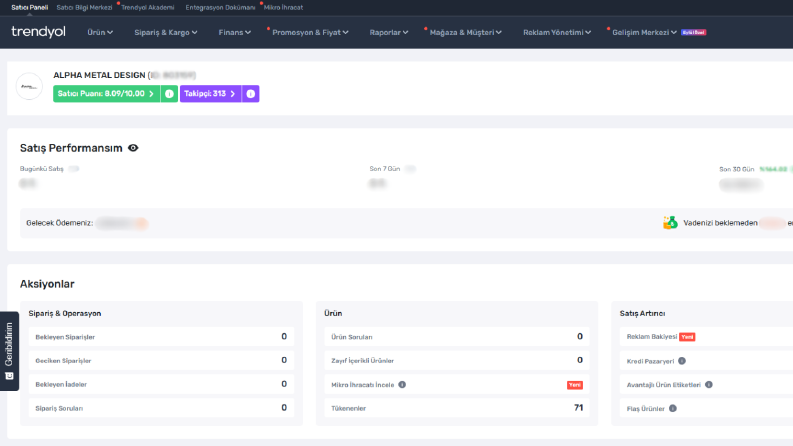Expand the Raporlar menu
793x446 pixels.
[x=388, y=32]
